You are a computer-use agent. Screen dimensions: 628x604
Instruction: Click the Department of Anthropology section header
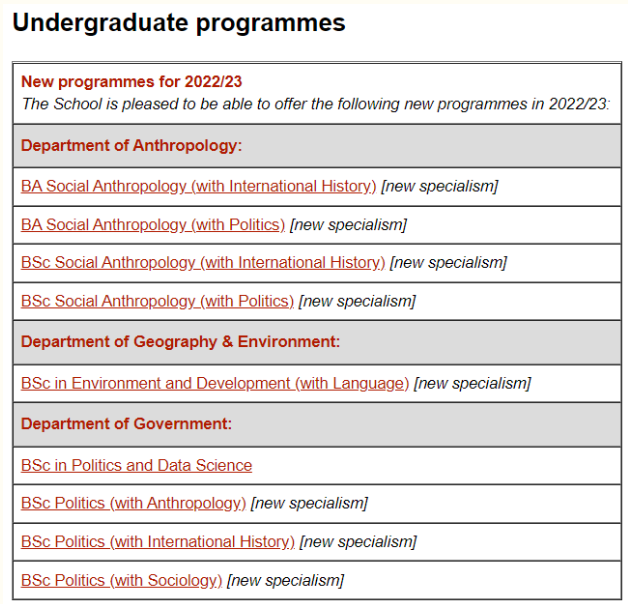pos(131,146)
